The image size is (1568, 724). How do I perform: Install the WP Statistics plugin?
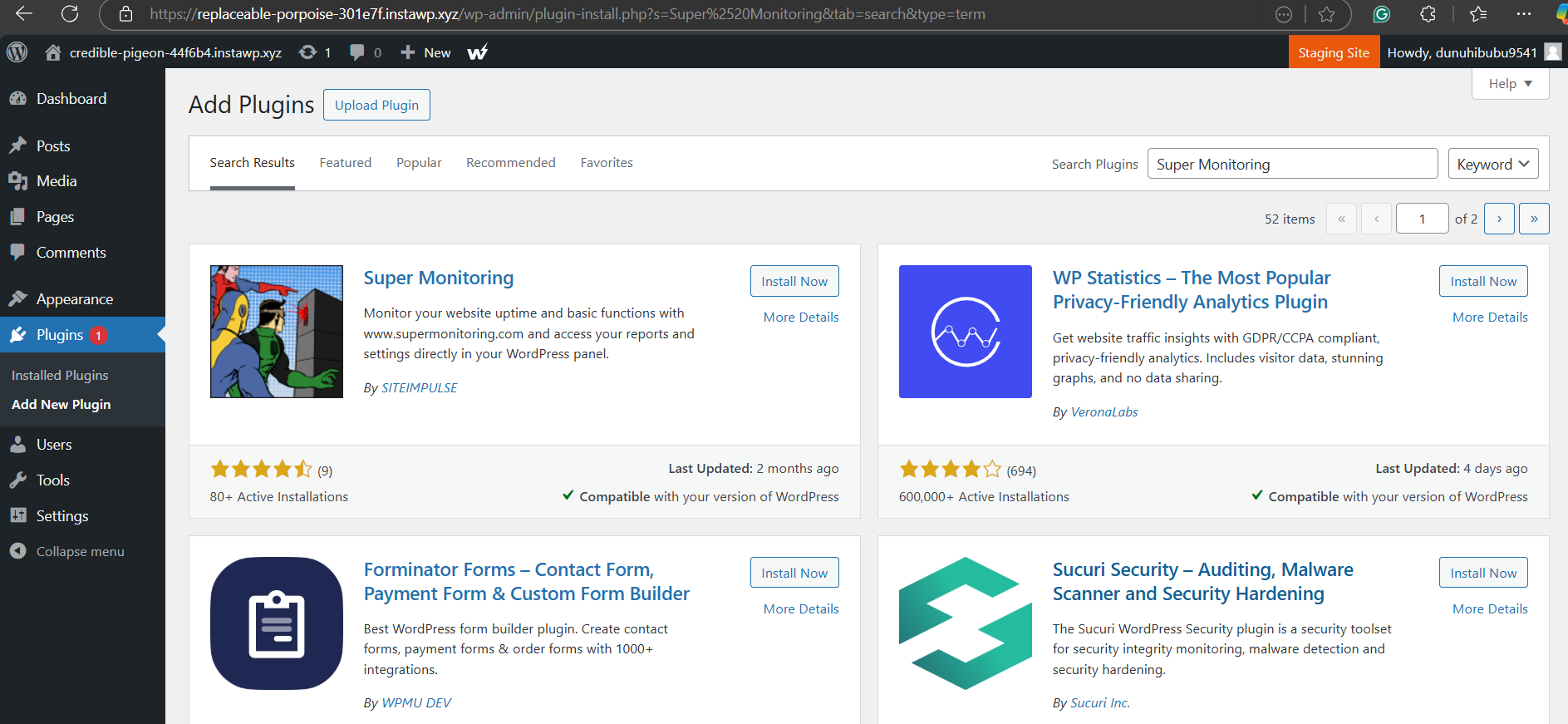1483,281
